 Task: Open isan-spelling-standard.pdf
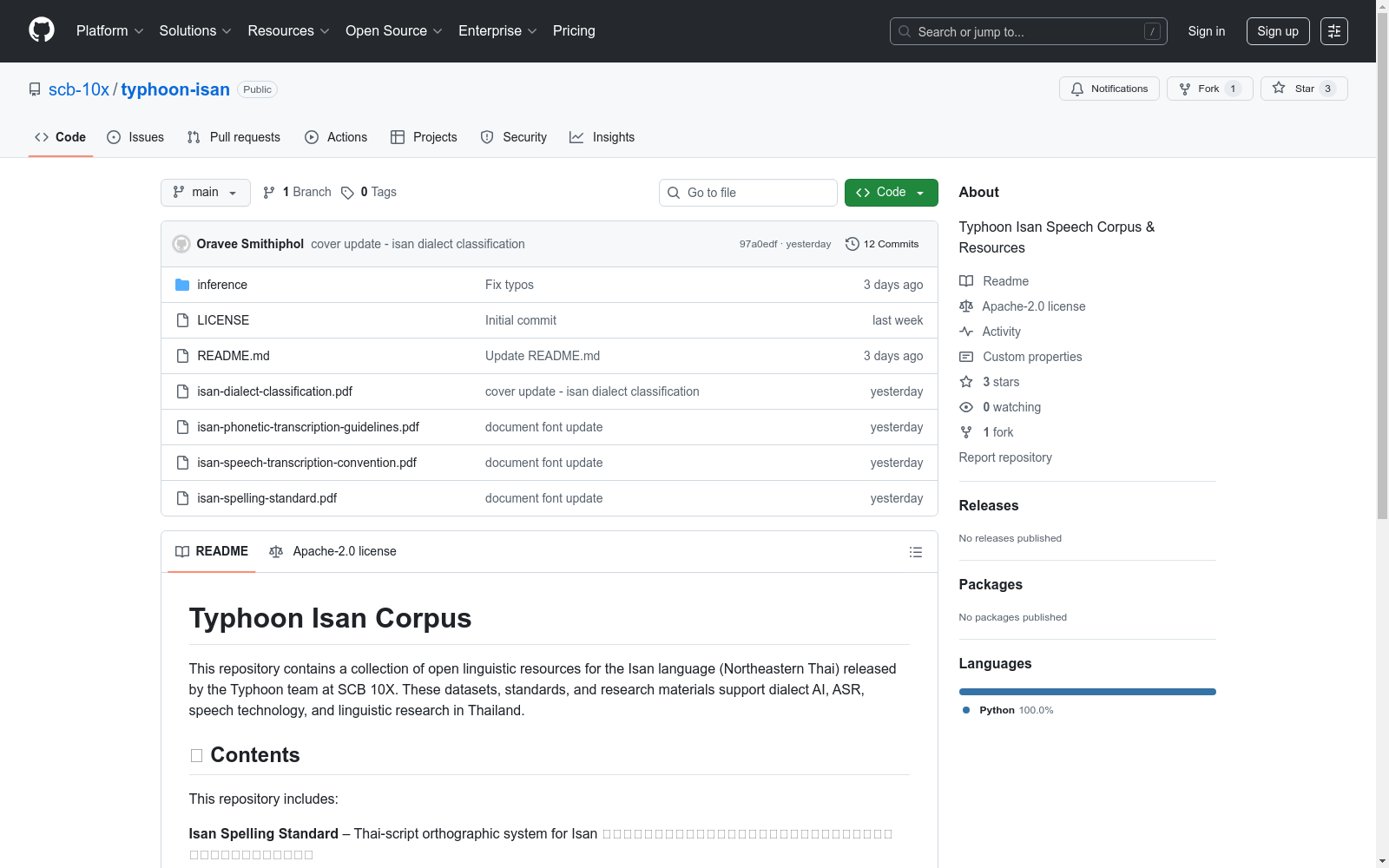267,498
